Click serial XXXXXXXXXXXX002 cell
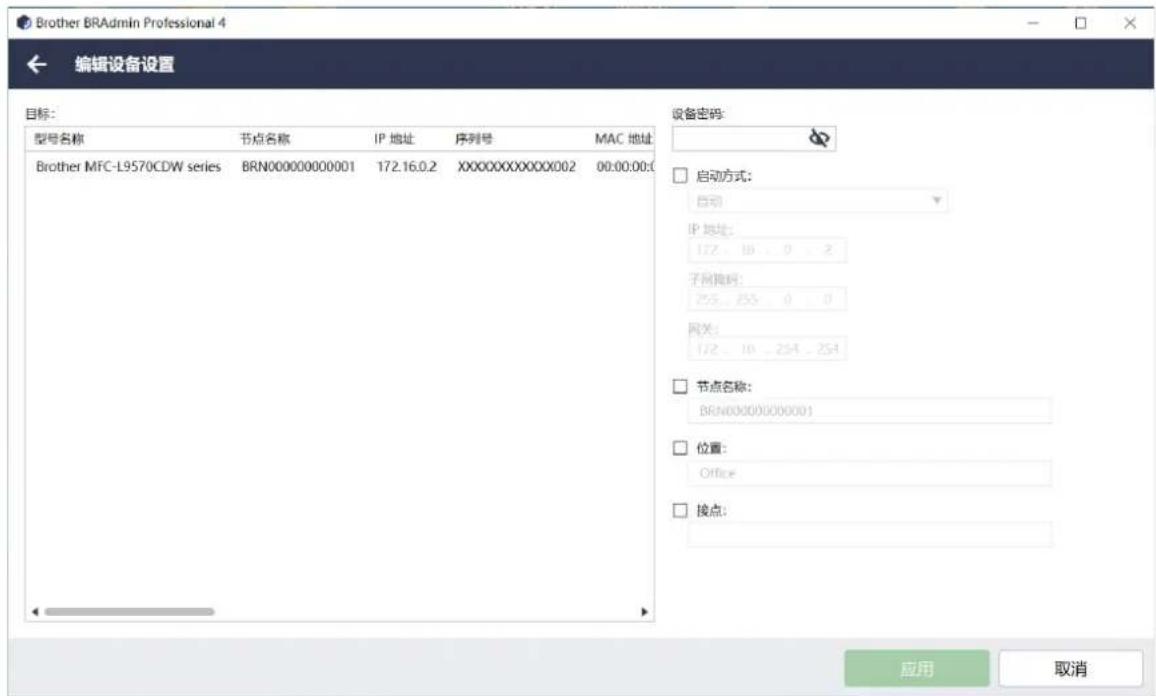 [516, 167]
